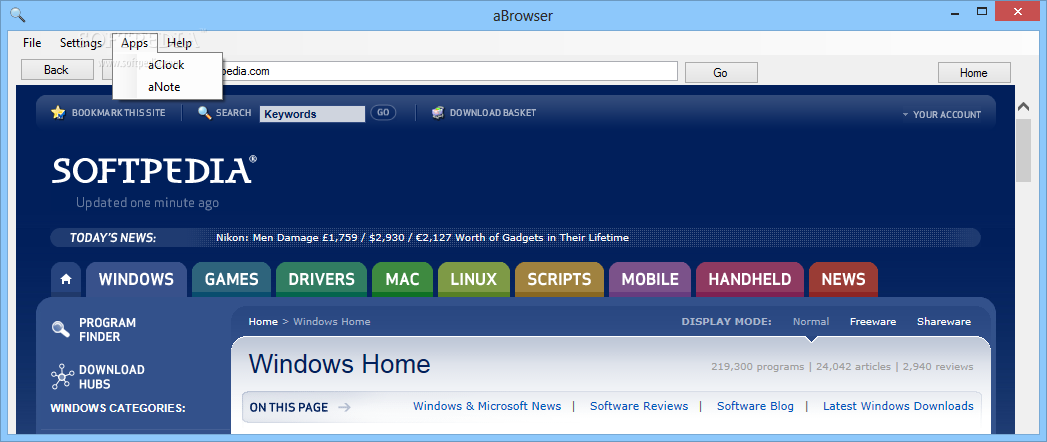Open the Help menu
Screen dimensions: 1047x442
coord(180,43)
